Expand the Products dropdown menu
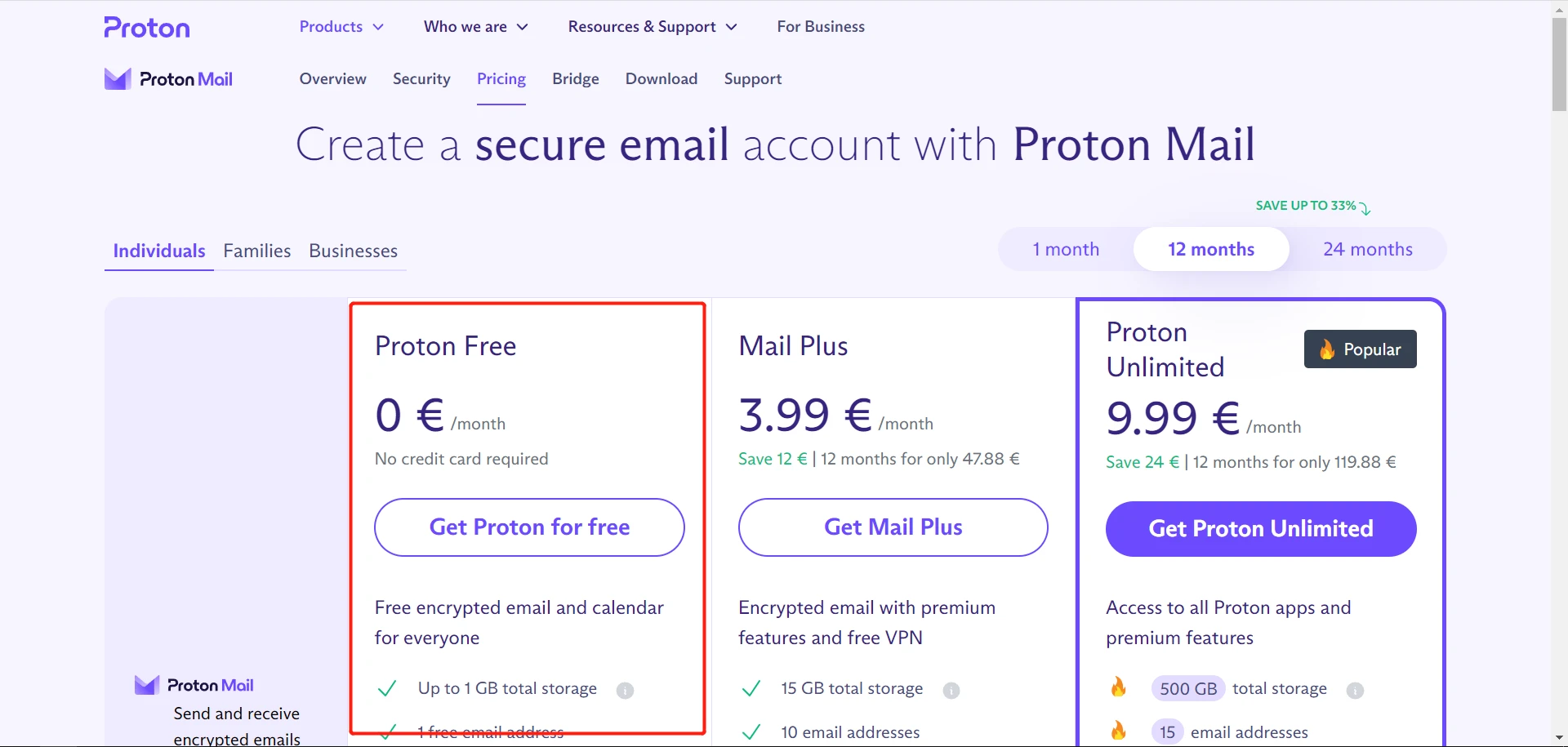 341,27
